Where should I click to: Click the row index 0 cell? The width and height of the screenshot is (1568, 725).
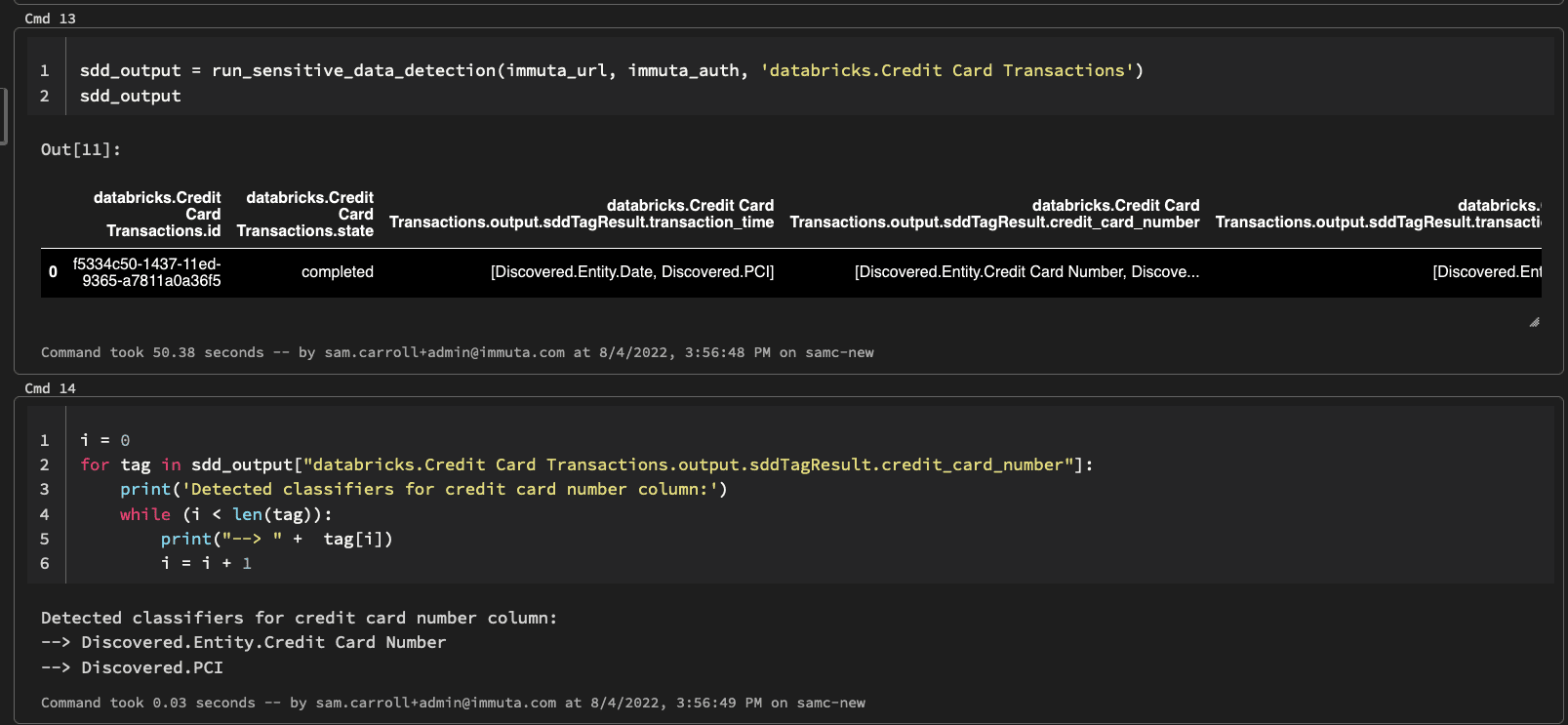(x=53, y=272)
